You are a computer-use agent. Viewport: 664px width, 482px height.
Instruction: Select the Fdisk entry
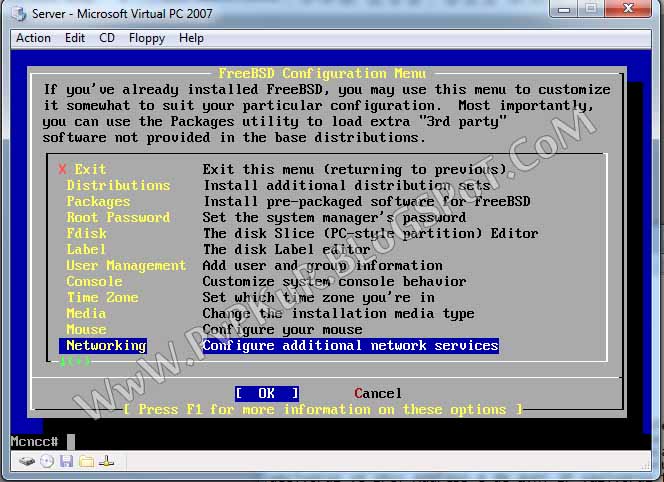pos(86,233)
